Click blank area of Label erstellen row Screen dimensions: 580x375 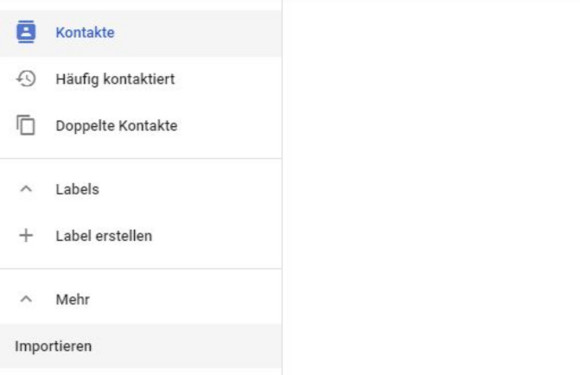(216, 236)
